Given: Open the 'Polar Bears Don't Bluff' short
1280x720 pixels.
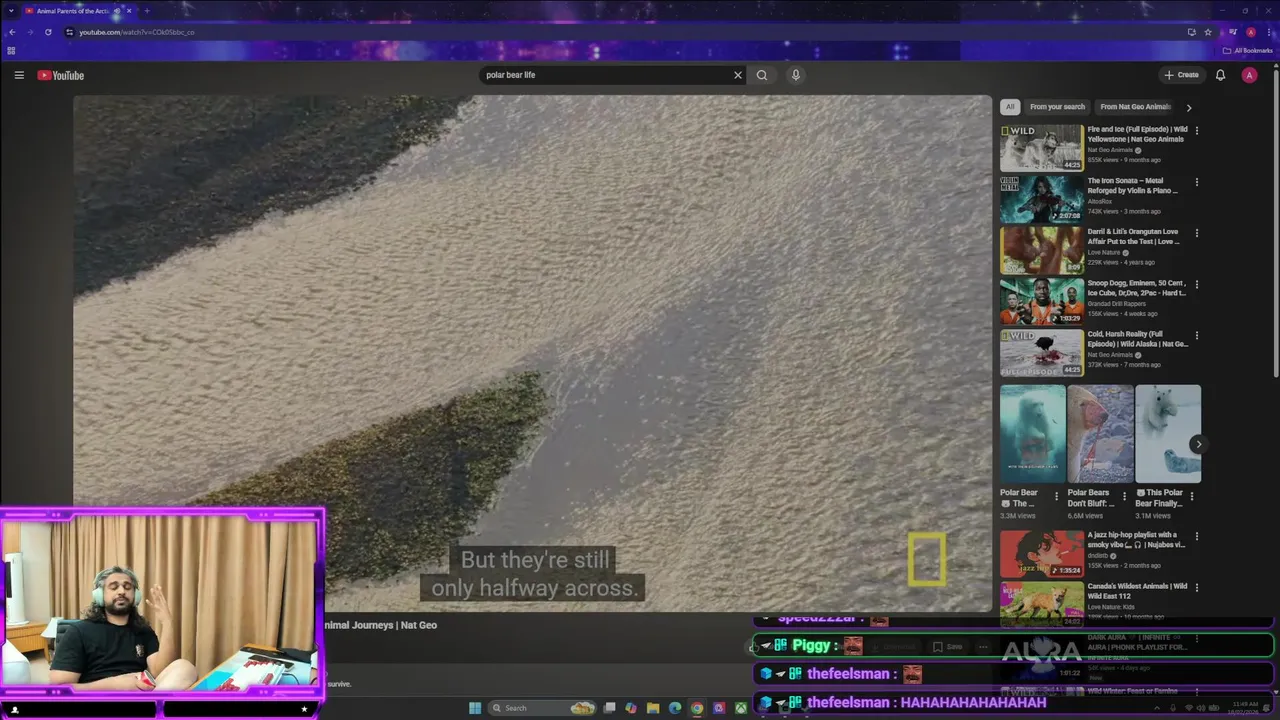Looking at the screenshot, I should [x=1100, y=434].
